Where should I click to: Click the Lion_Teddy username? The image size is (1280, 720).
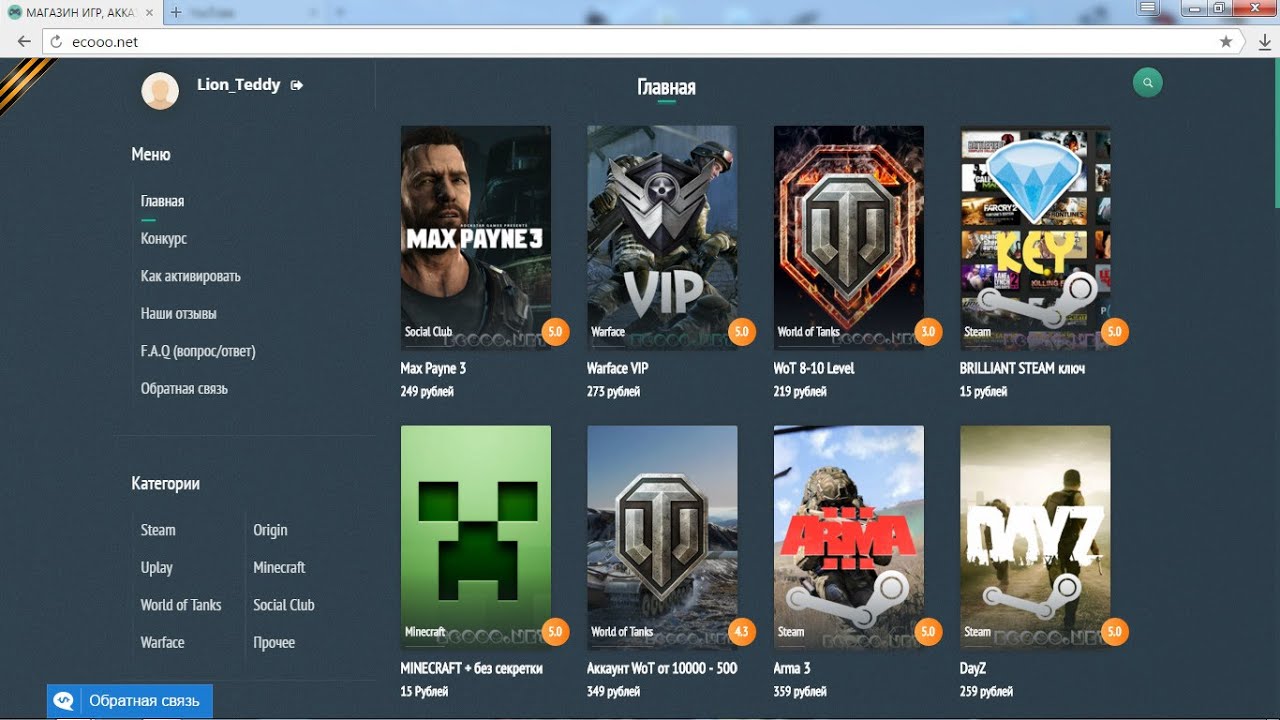click(x=238, y=85)
